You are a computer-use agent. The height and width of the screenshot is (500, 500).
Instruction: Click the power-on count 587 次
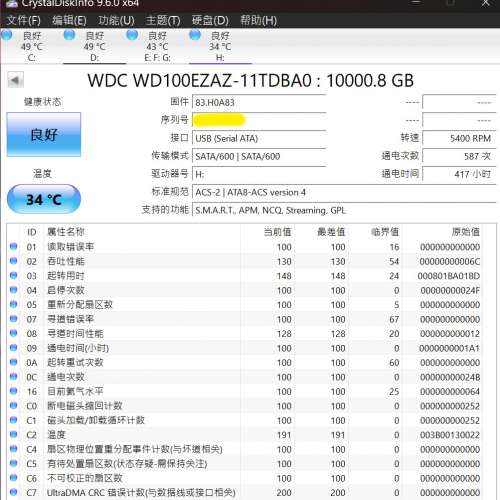coord(459,156)
